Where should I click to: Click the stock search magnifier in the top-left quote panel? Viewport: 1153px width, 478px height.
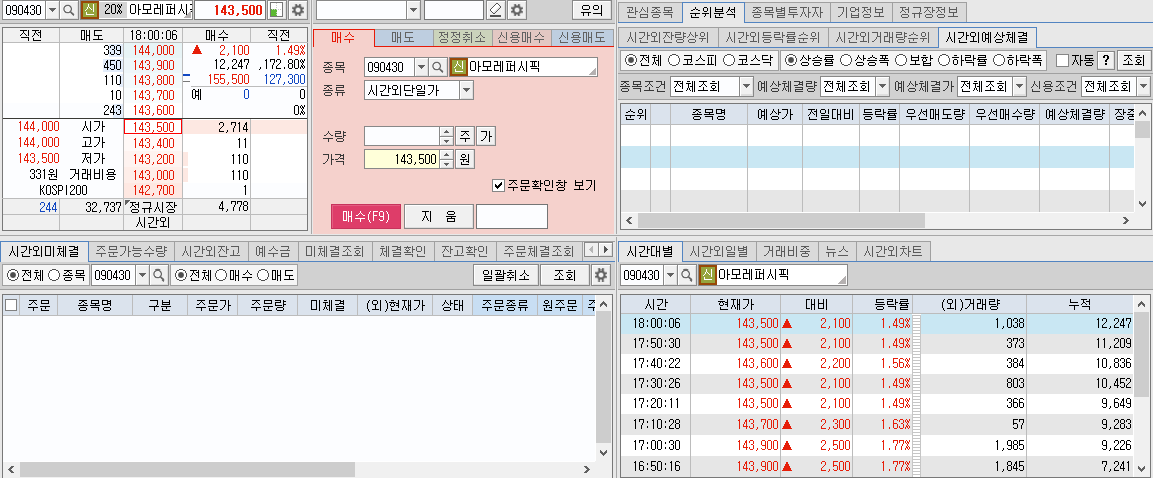click(x=68, y=10)
